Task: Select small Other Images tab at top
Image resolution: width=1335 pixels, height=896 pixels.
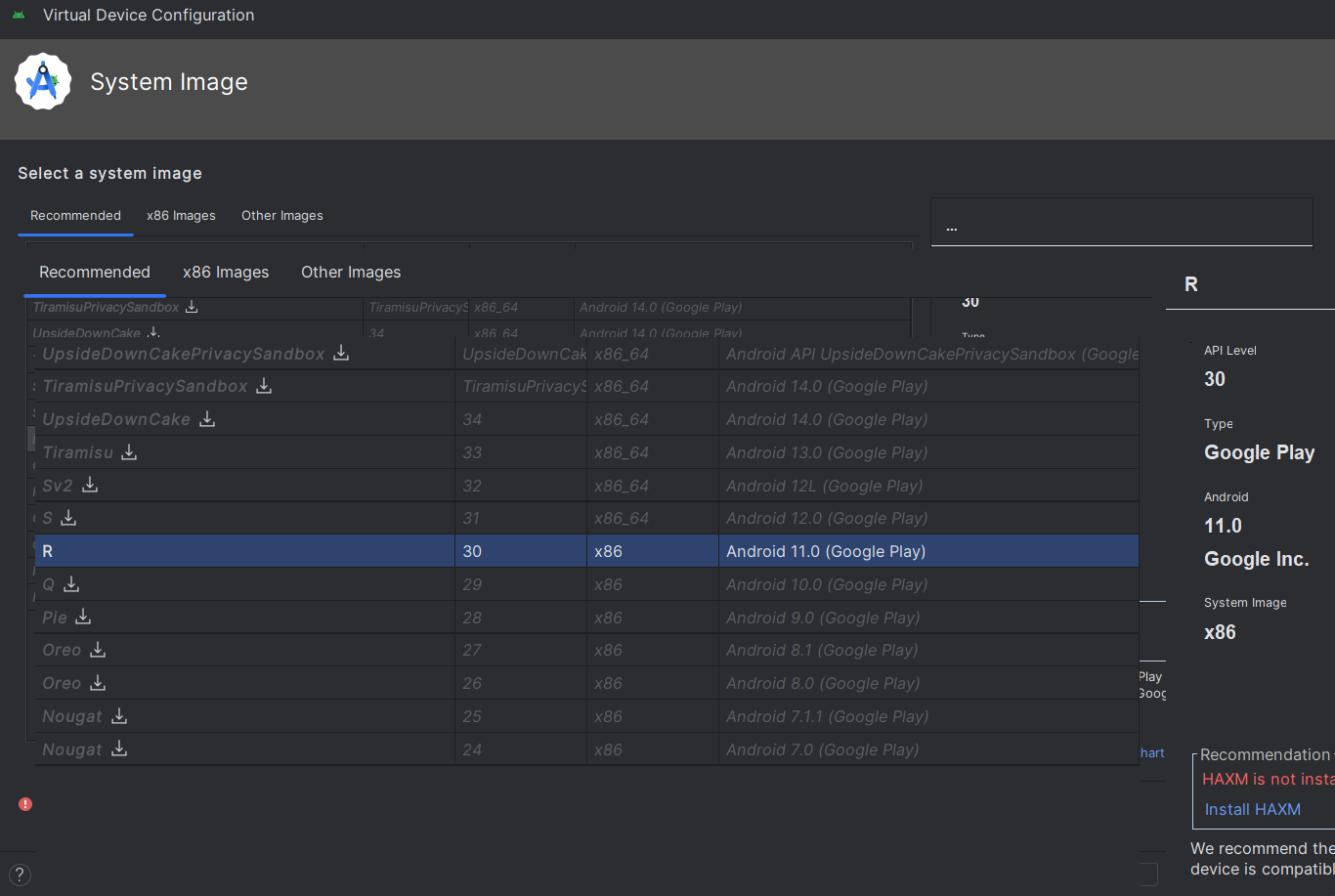Action: 282,215
